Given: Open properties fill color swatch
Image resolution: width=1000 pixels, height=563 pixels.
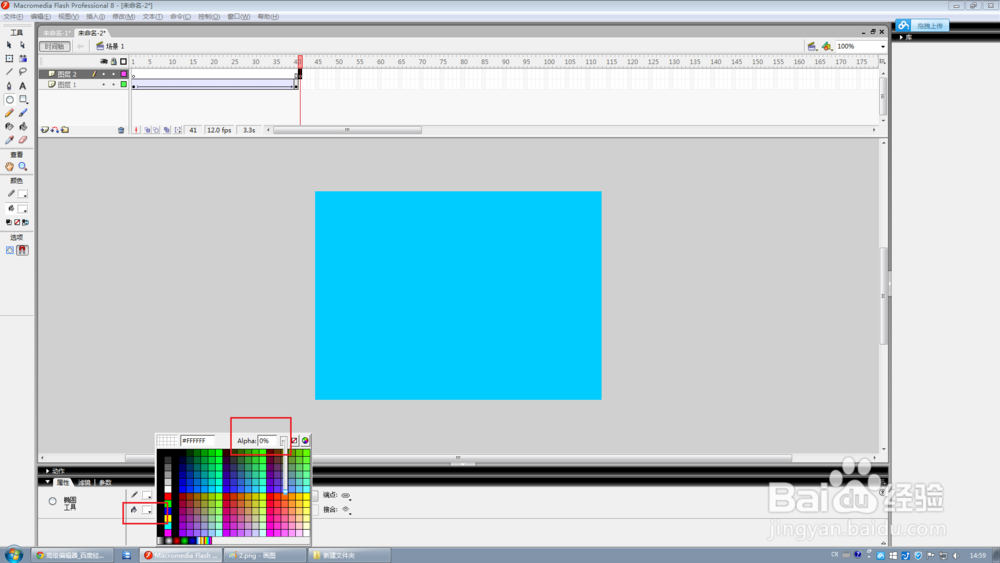Looking at the screenshot, I should (x=147, y=509).
